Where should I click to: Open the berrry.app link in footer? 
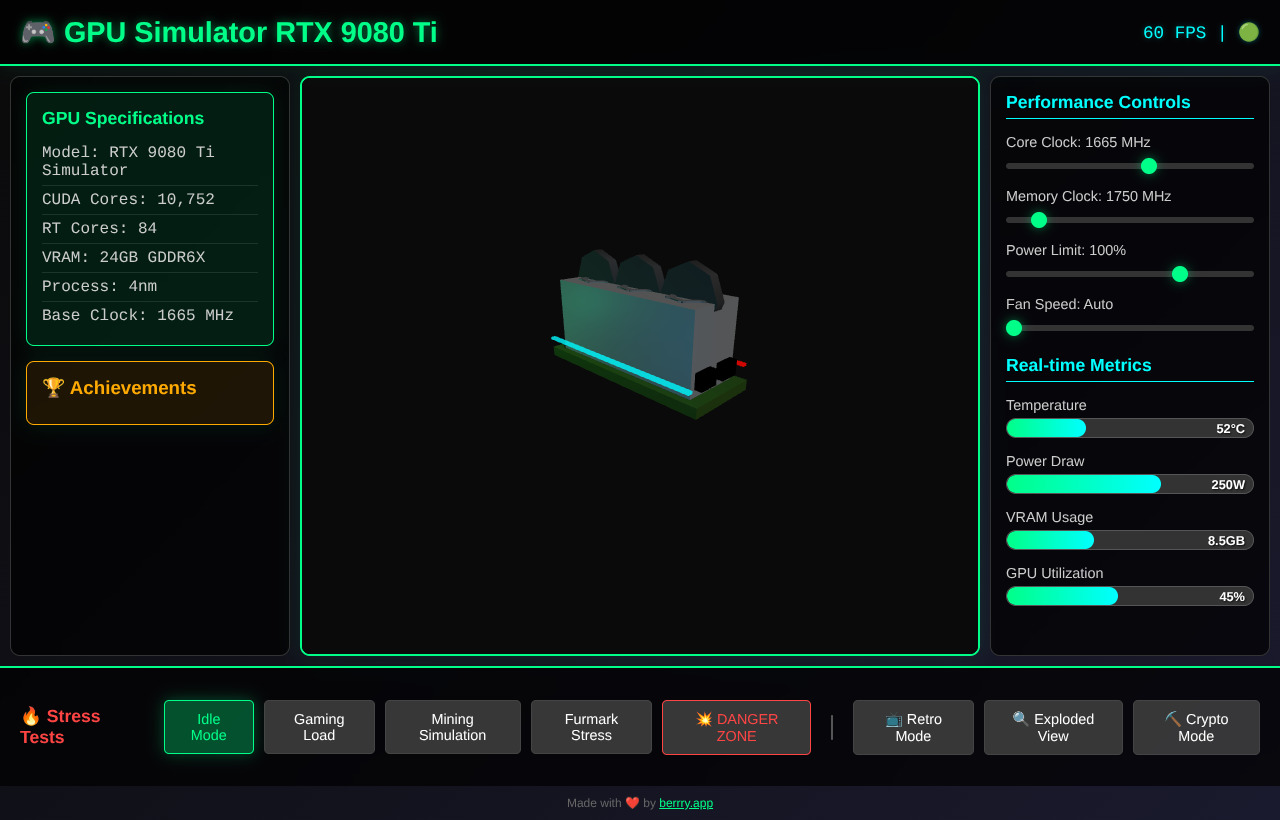pyautogui.click(x=686, y=803)
